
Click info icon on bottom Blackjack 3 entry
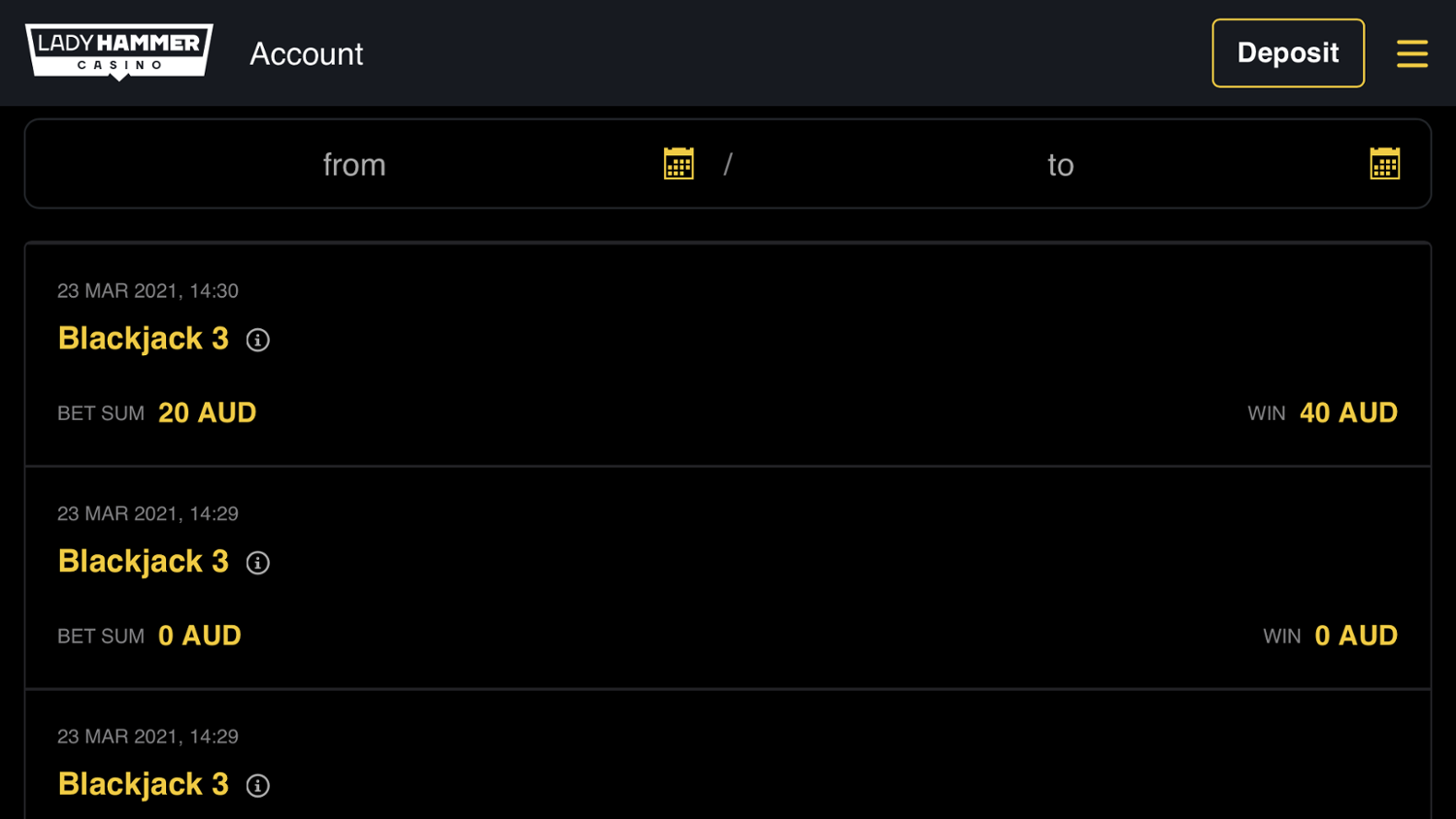click(257, 785)
